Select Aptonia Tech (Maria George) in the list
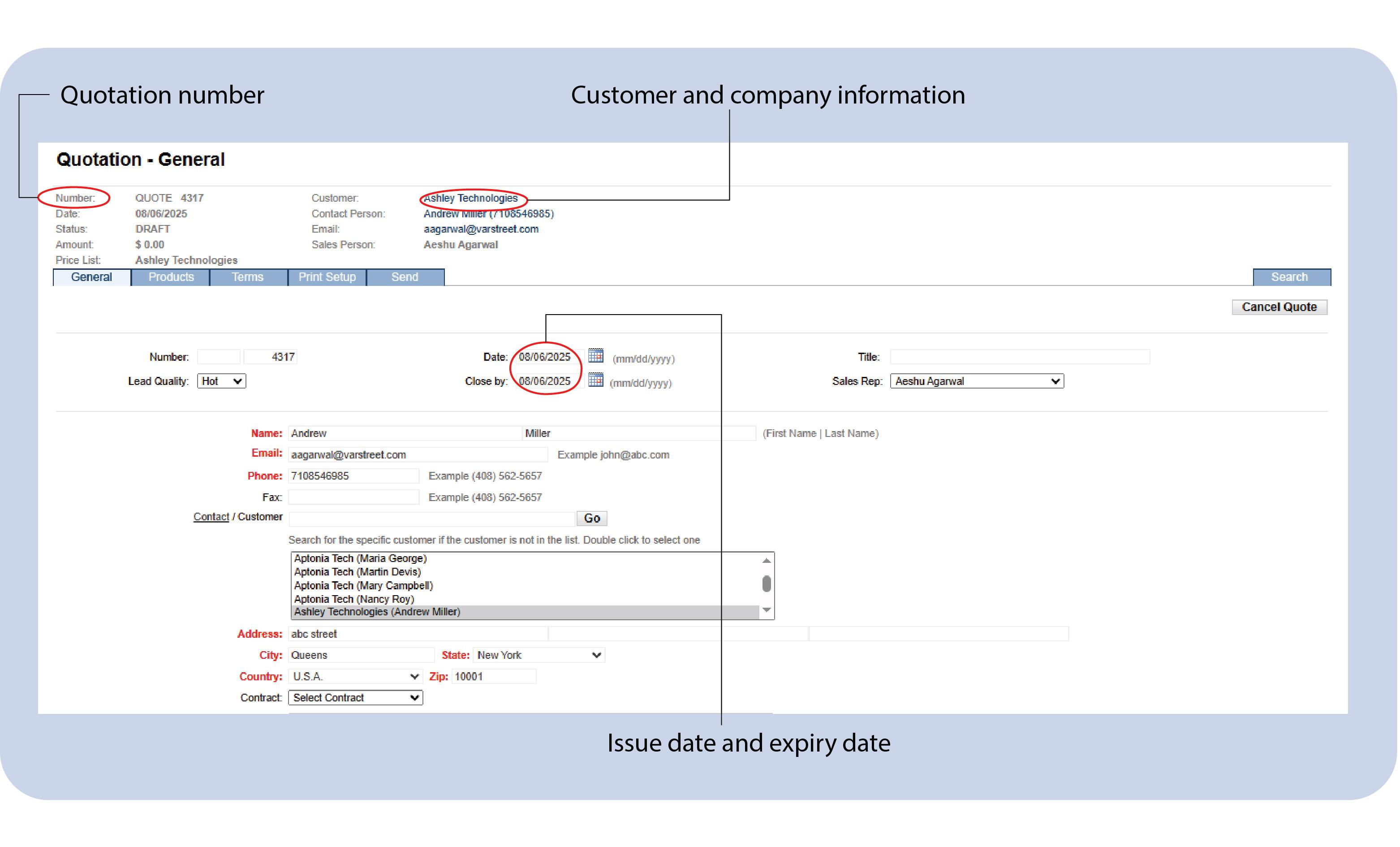 tap(360, 558)
